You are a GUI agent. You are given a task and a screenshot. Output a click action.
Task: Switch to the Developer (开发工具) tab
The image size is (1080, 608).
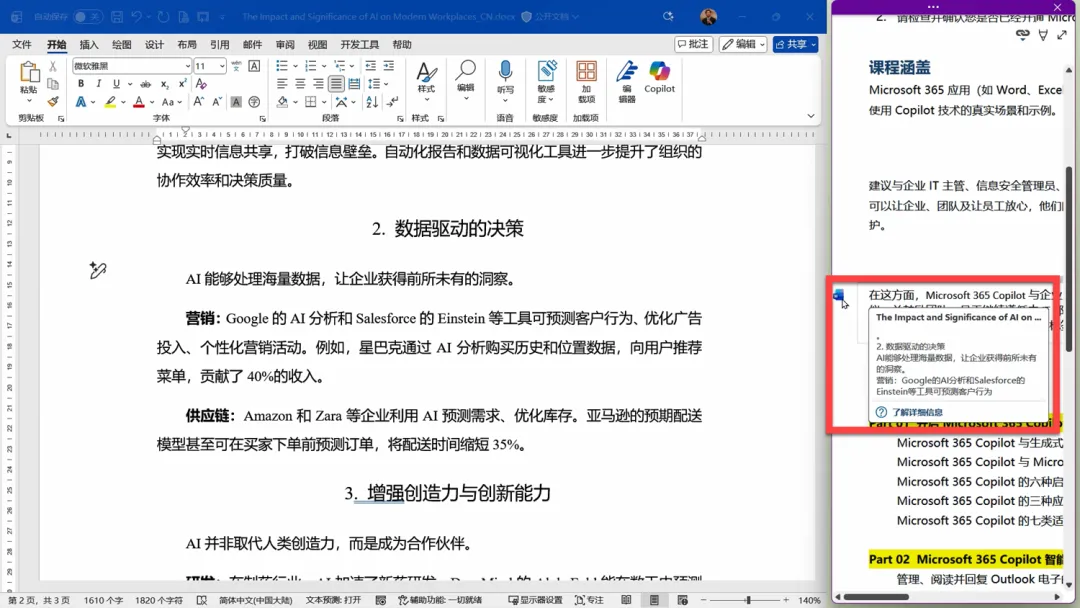point(360,44)
